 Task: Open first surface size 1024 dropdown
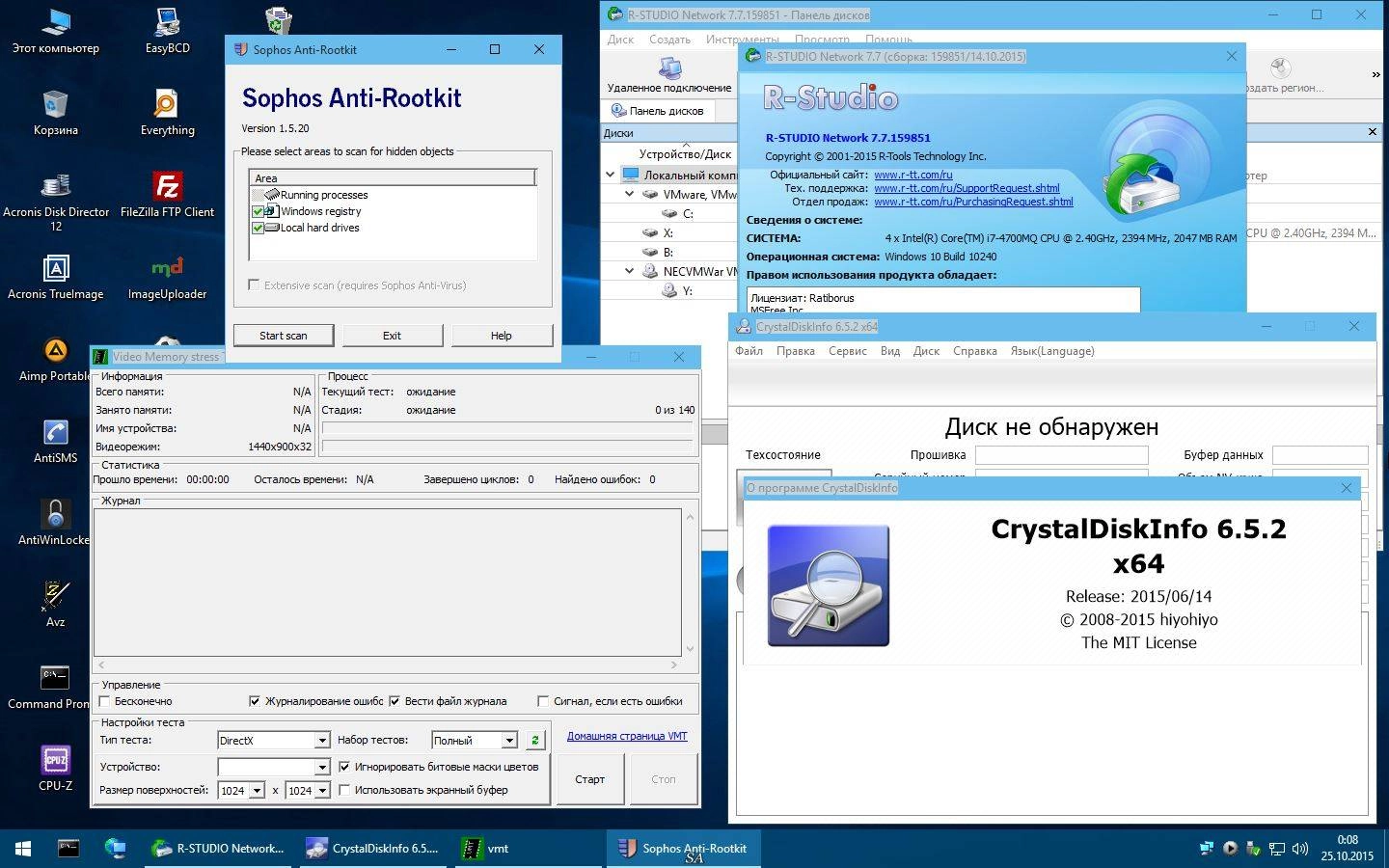pyautogui.click(x=257, y=791)
